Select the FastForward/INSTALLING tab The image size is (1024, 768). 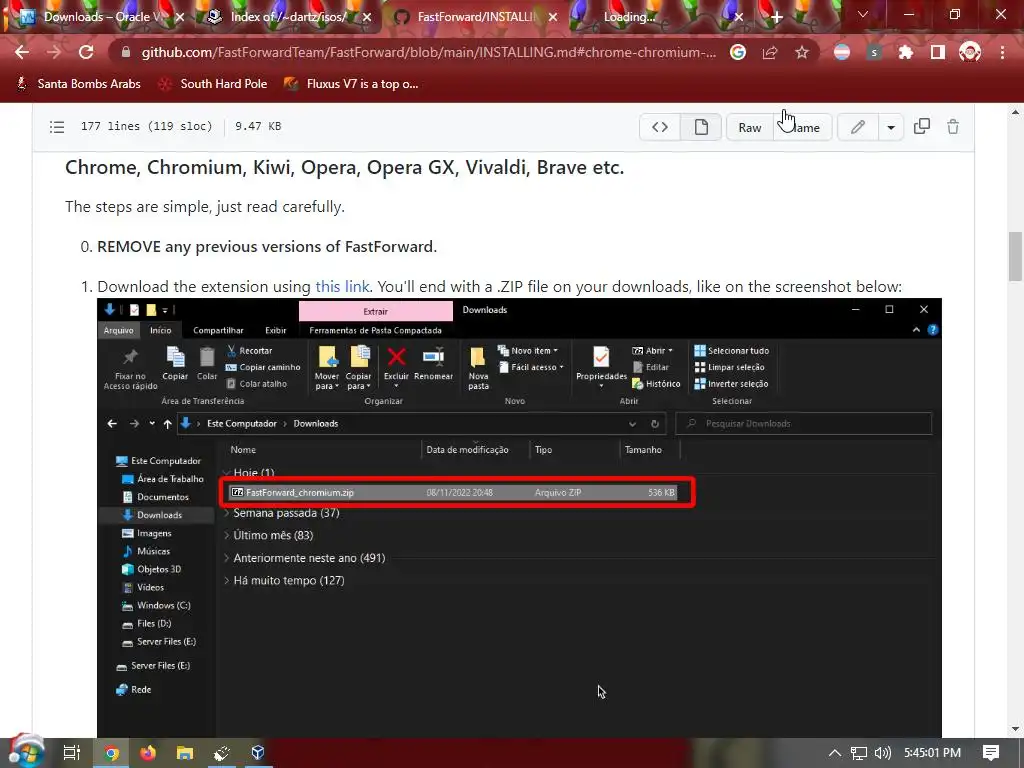pyautogui.click(x=475, y=17)
